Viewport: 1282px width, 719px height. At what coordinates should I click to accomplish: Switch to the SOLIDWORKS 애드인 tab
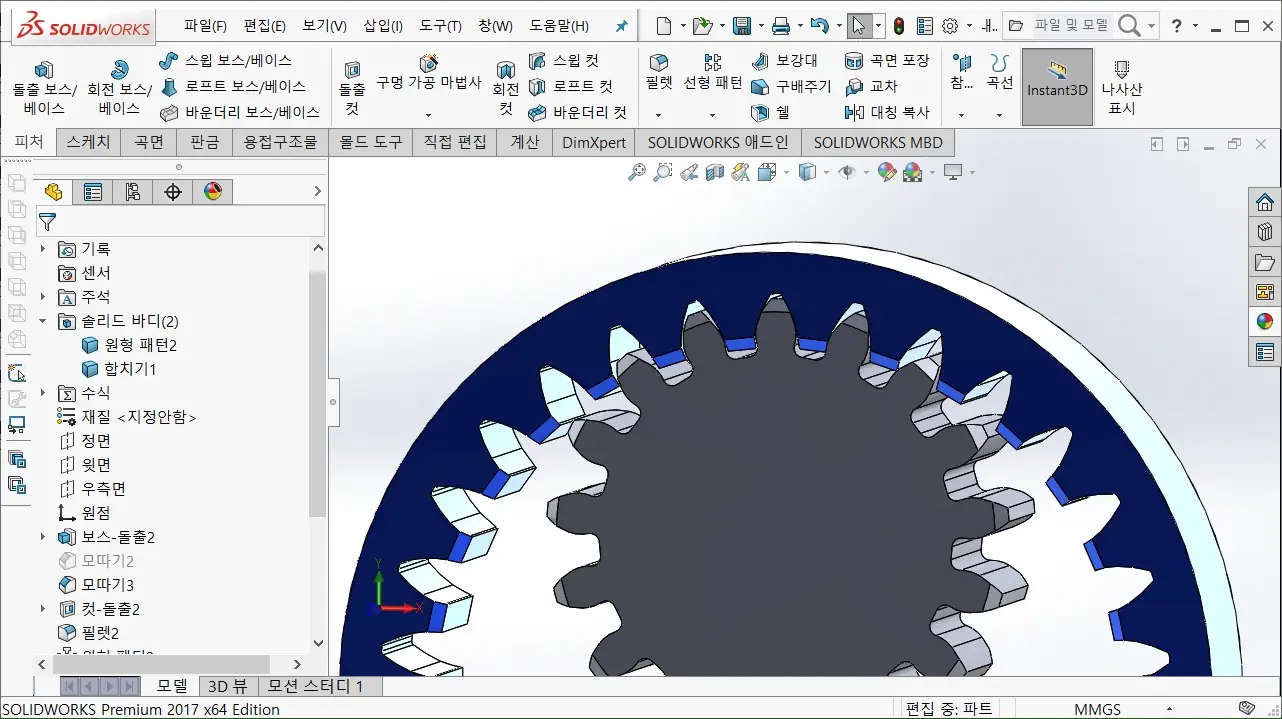click(718, 142)
